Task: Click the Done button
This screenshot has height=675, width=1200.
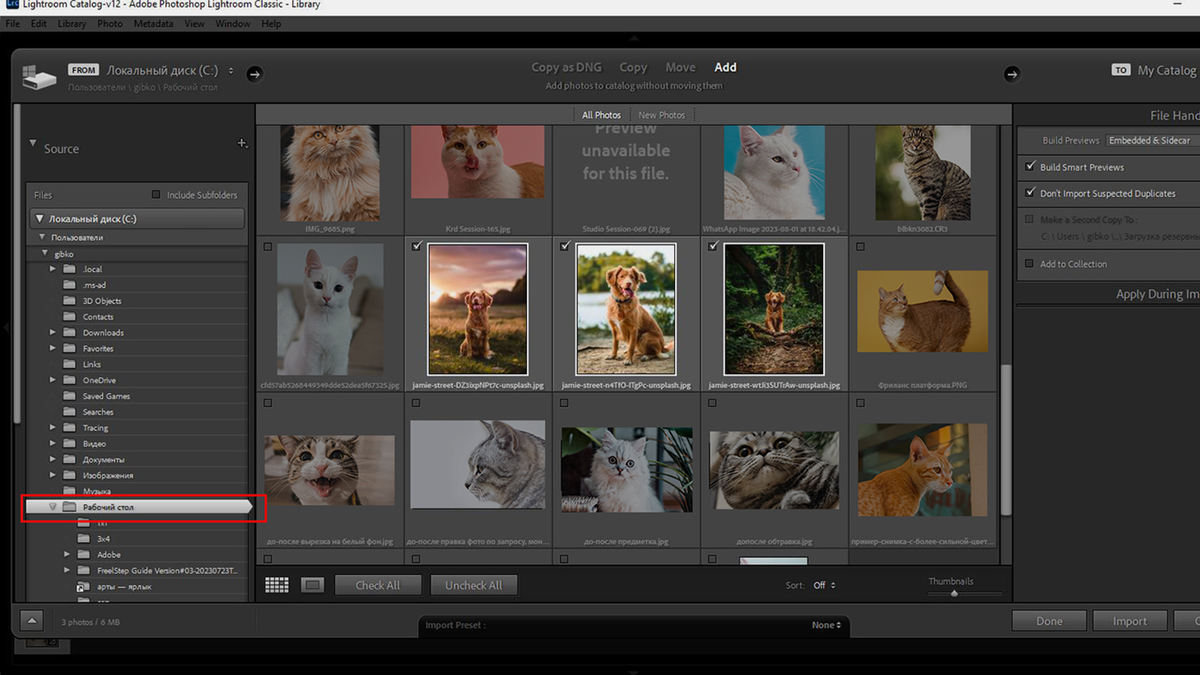Action: (x=1049, y=621)
